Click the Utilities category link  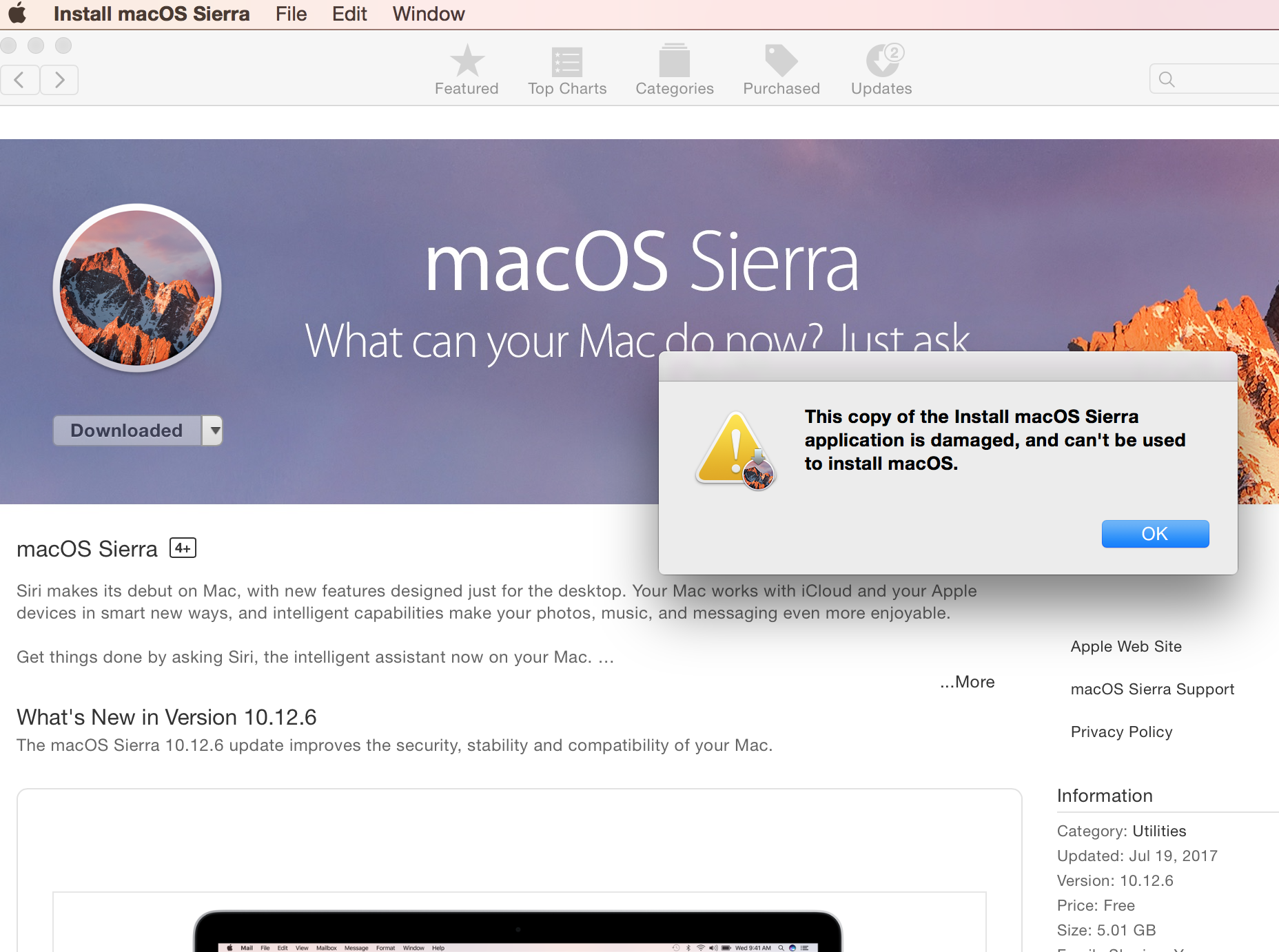1159,831
